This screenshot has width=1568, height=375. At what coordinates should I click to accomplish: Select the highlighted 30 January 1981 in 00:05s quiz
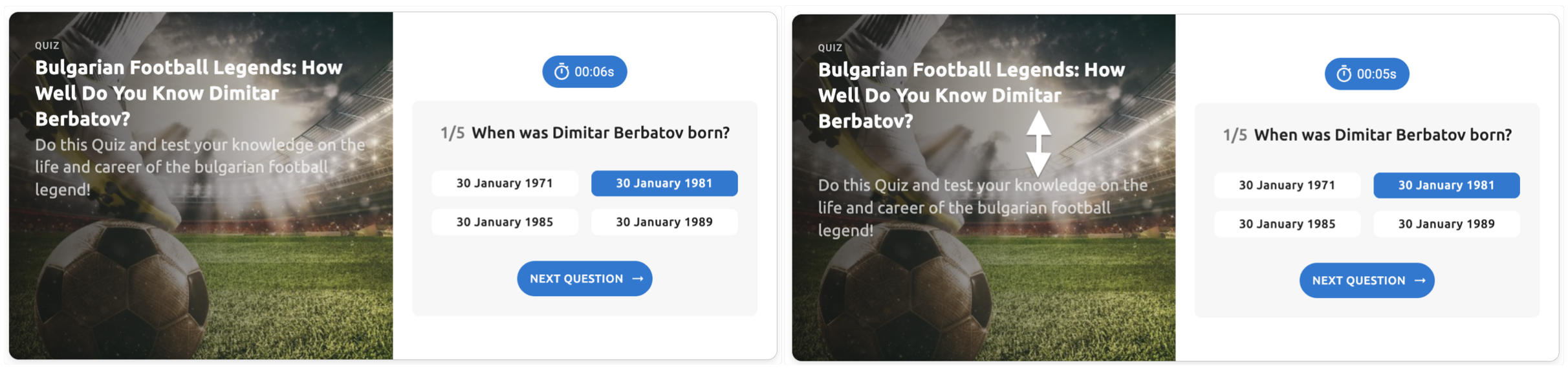pos(1446,186)
